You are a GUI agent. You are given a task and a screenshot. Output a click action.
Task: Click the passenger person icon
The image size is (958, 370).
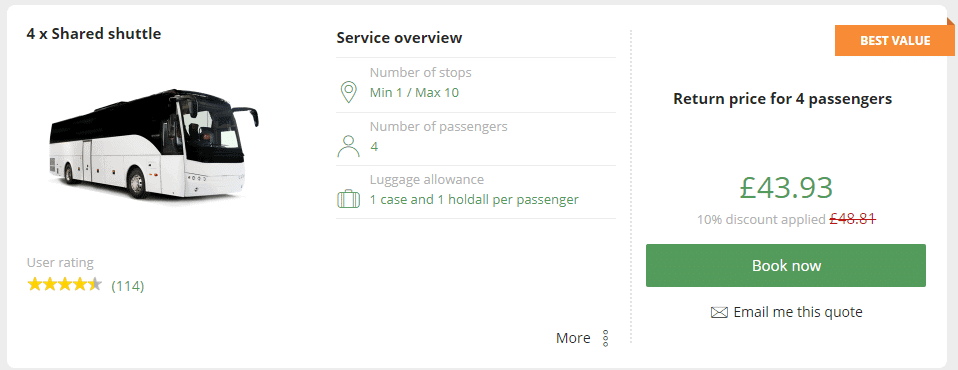[348, 147]
